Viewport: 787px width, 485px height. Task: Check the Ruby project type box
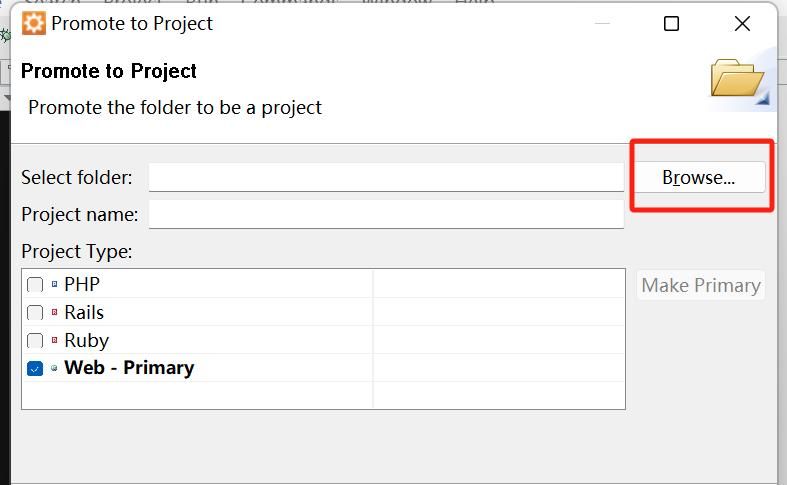(35, 341)
